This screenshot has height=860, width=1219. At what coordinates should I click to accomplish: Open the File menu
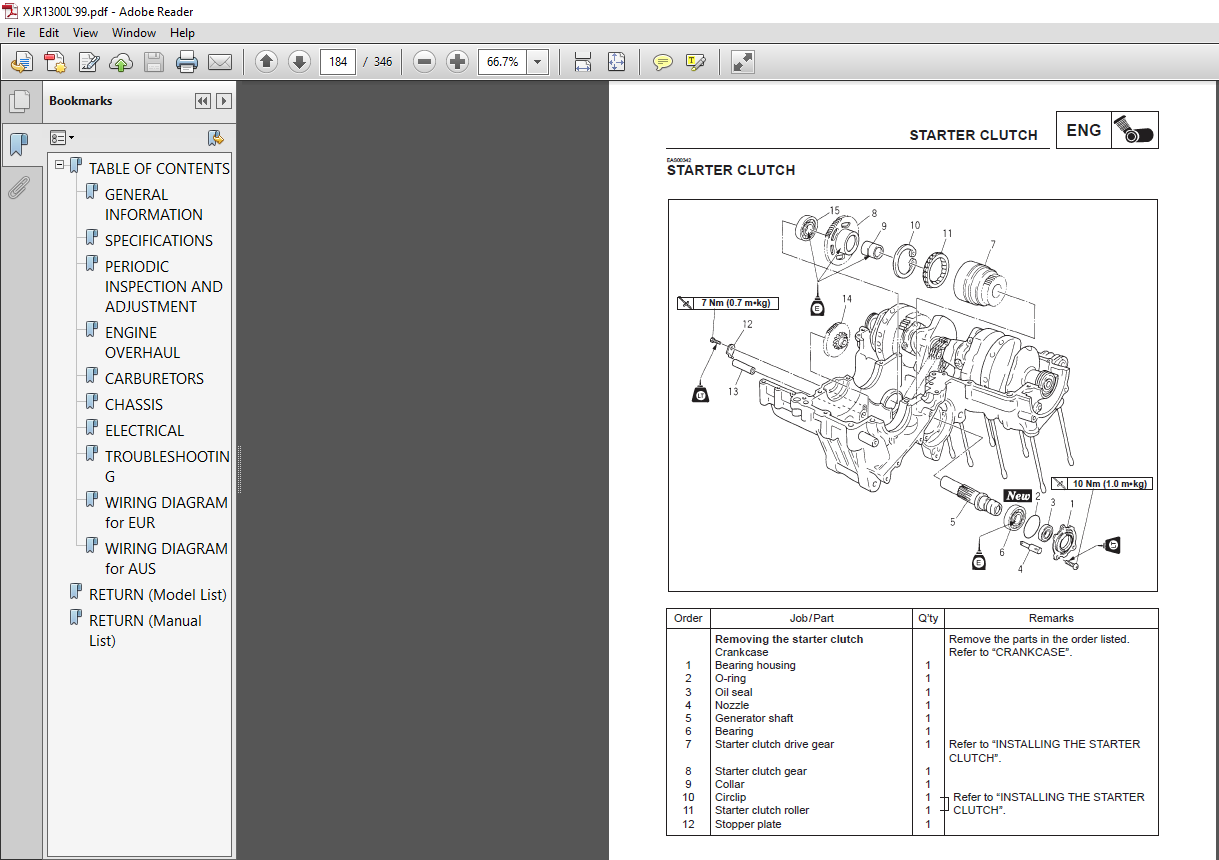17,33
